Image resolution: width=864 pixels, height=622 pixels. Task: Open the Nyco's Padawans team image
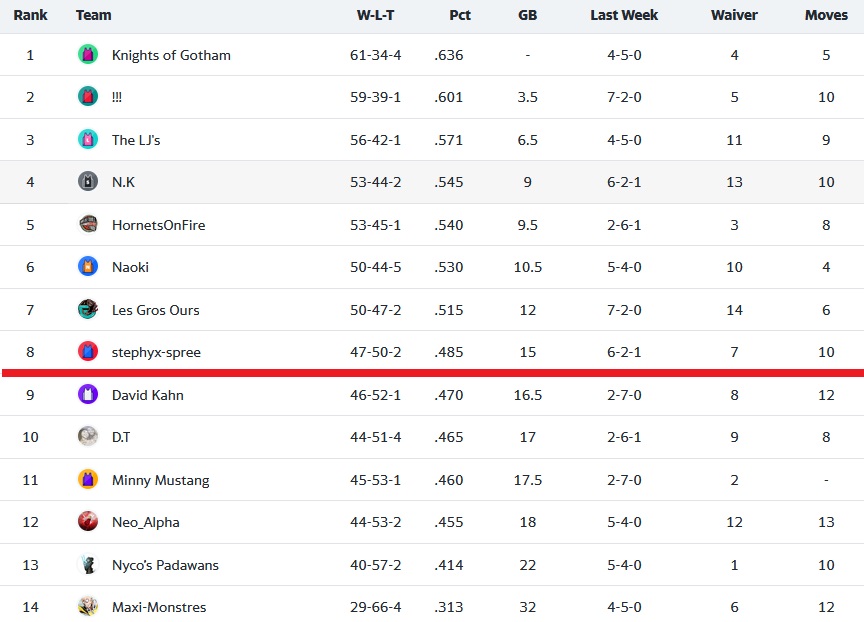coord(88,564)
